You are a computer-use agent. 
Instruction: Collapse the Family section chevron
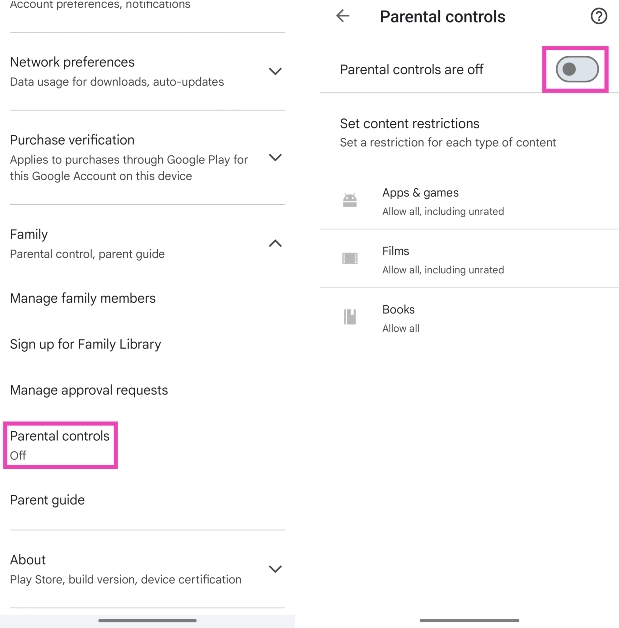(275, 244)
